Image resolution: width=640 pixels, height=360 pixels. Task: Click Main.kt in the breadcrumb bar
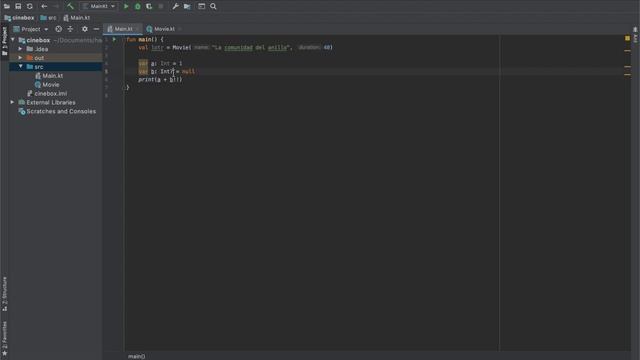click(x=77, y=18)
